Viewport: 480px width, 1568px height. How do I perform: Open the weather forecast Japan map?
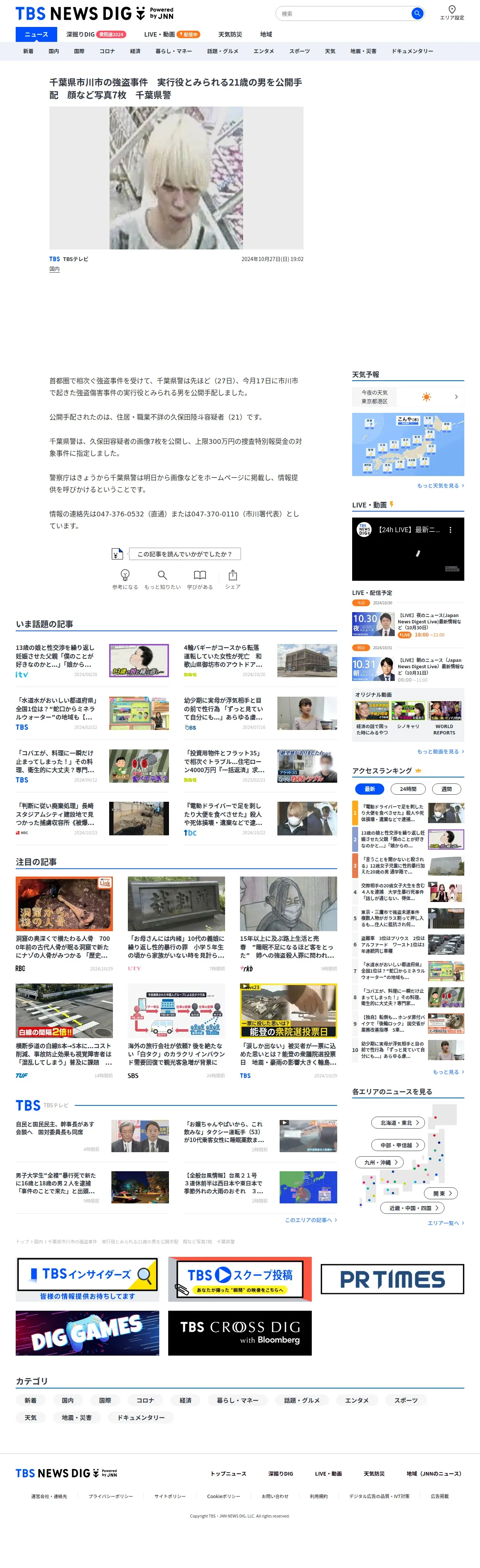pos(408,444)
